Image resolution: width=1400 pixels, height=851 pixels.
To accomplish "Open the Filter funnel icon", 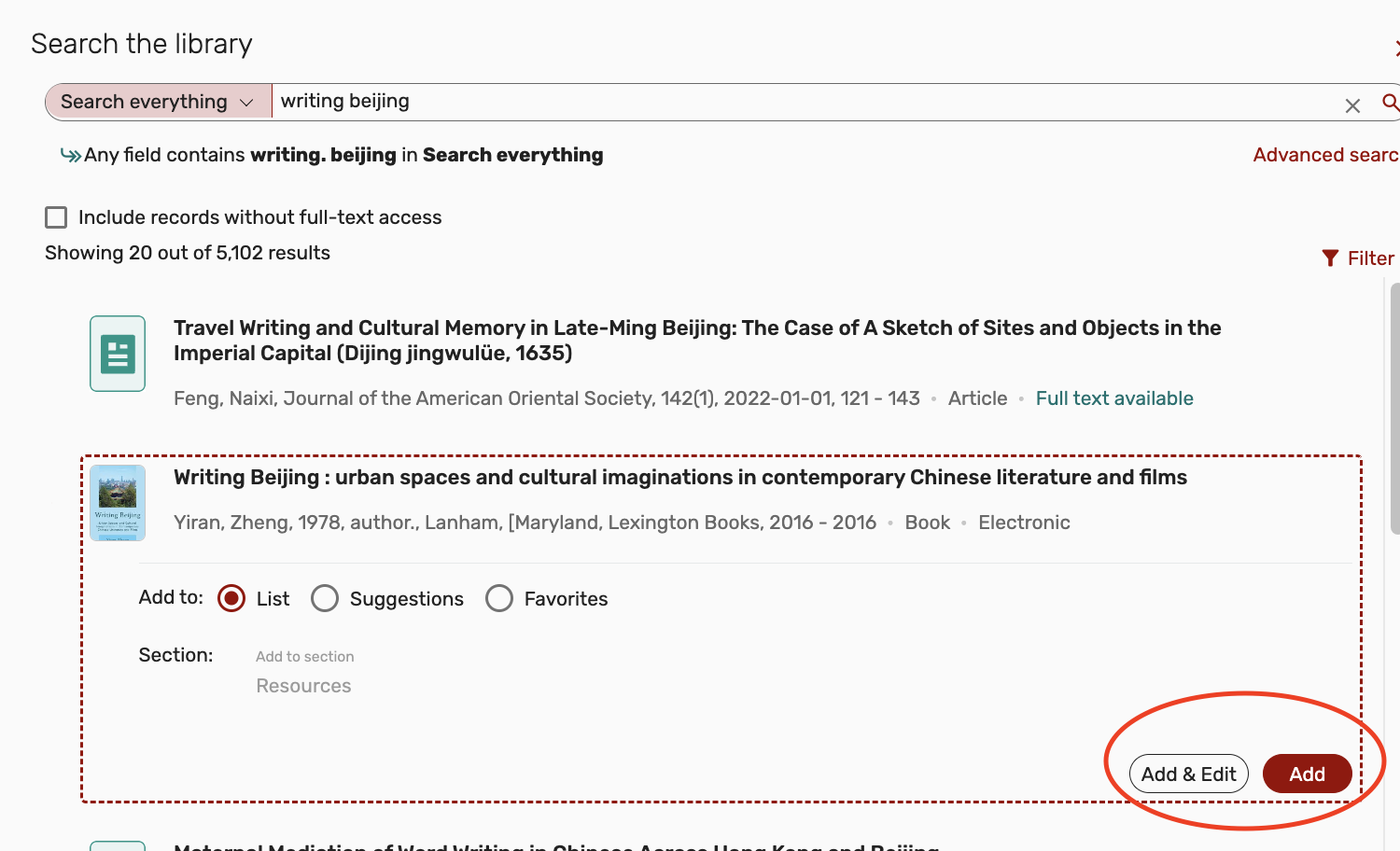I will [x=1332, y=258].
